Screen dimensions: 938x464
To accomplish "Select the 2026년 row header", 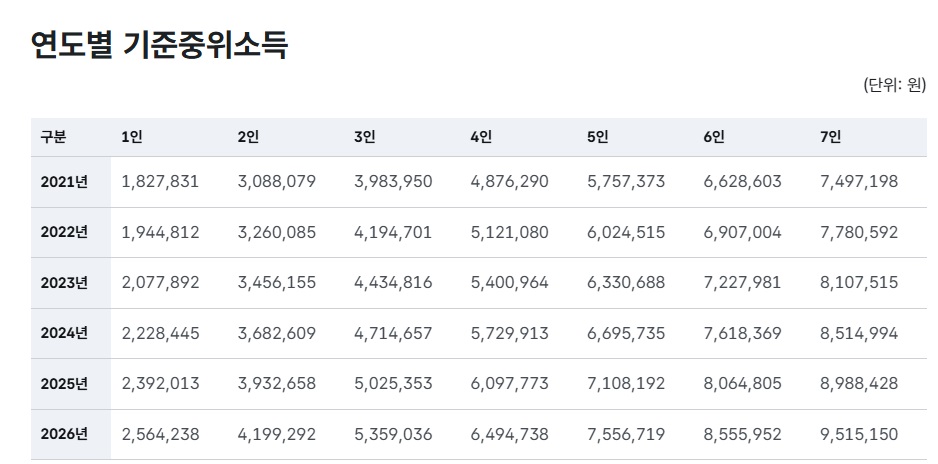I will point(64,434).
